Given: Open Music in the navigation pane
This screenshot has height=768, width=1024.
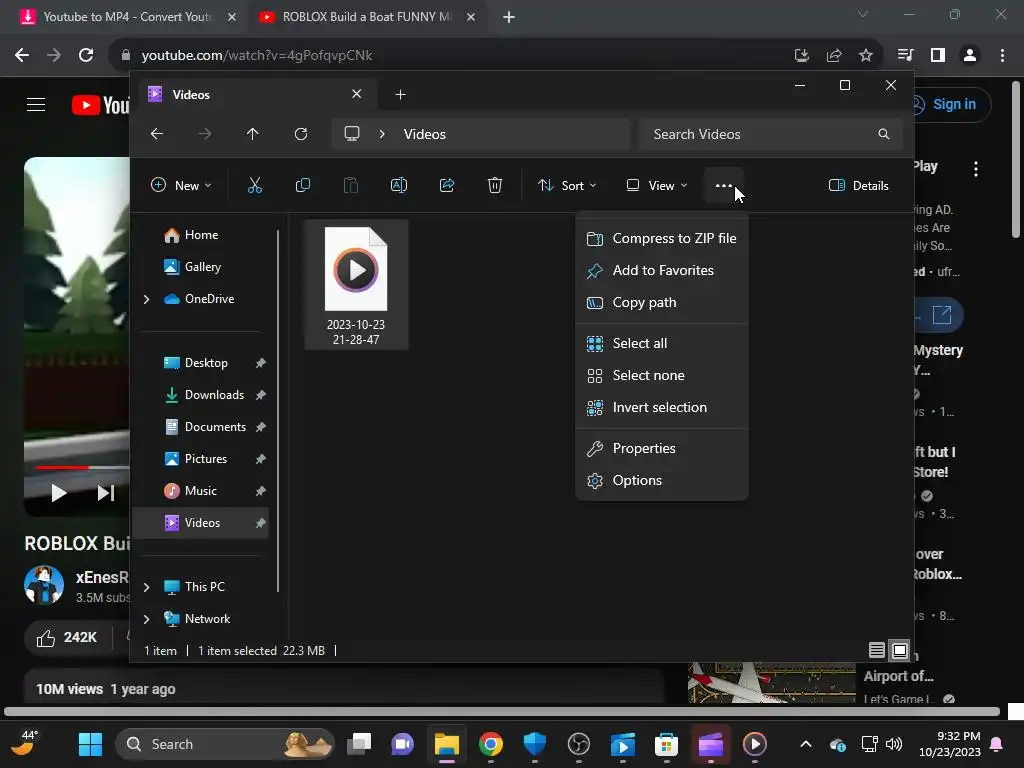Looking at the screenshot, I should click(x=200, y=491).
